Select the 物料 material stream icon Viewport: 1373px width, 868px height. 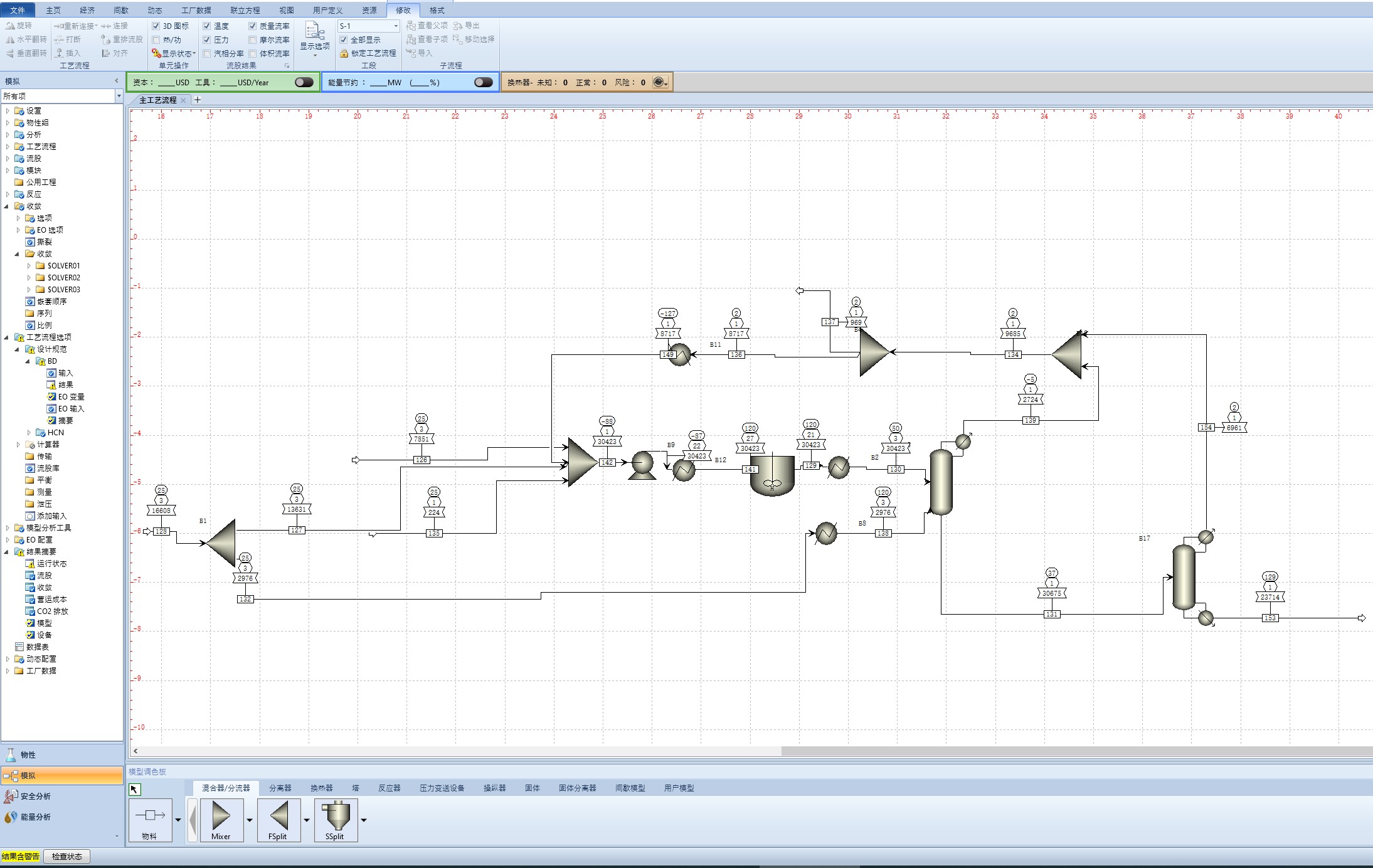click(x=150, y=820)
